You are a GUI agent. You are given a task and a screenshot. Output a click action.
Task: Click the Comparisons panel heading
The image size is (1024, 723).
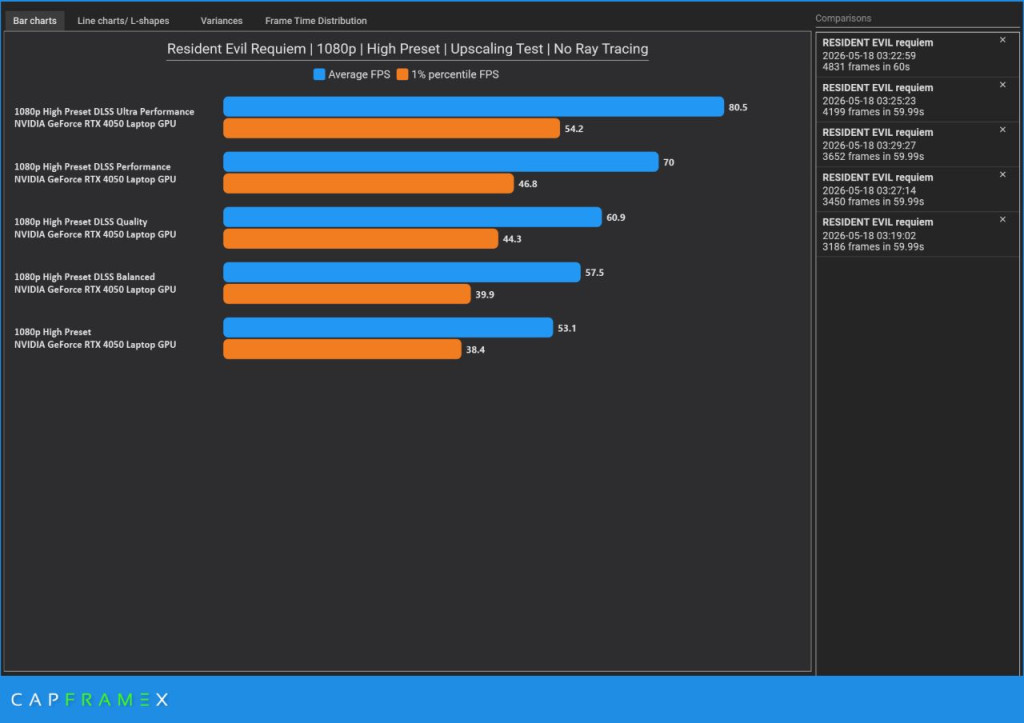843,18
